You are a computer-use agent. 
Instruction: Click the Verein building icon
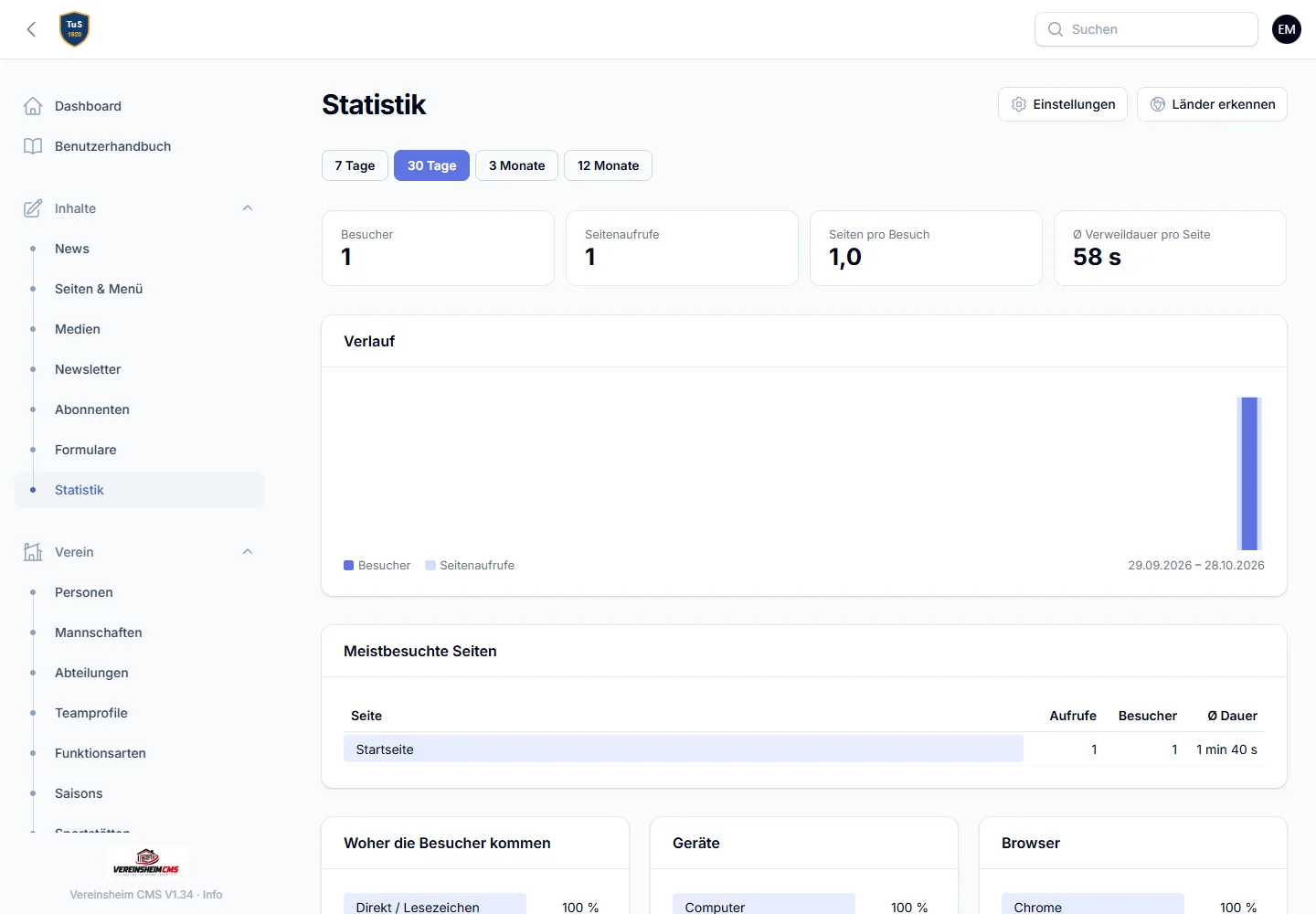coord(33,552)
